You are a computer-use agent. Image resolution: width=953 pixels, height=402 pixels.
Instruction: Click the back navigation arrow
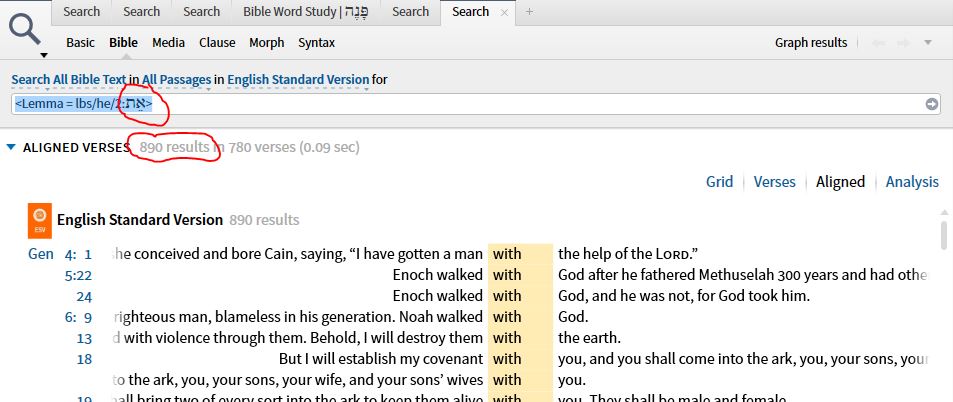click(x=878, y=43)
